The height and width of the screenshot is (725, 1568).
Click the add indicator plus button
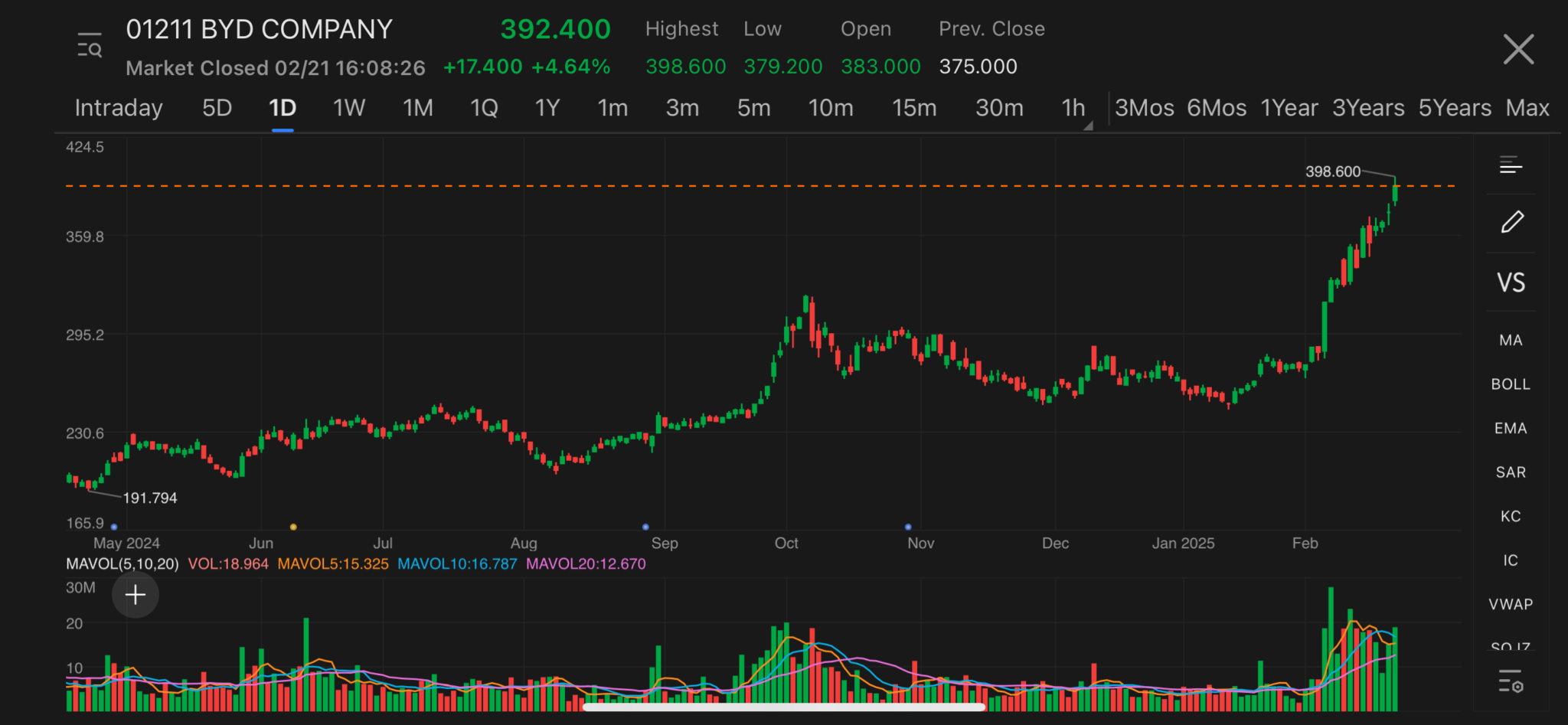(135, 594)
